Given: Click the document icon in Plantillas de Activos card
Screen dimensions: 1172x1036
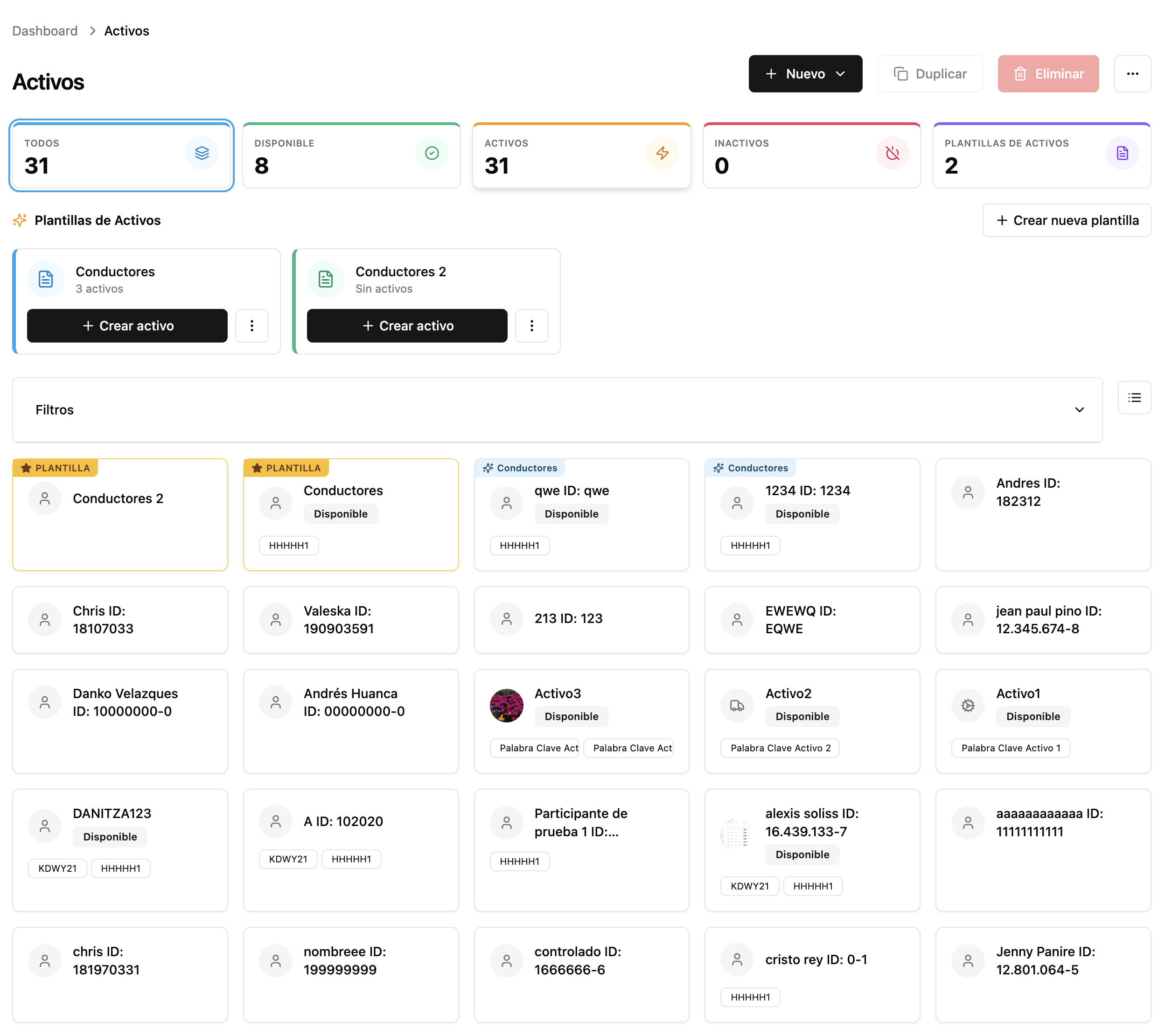Looking at the screenshot, I should [1122, 153].
